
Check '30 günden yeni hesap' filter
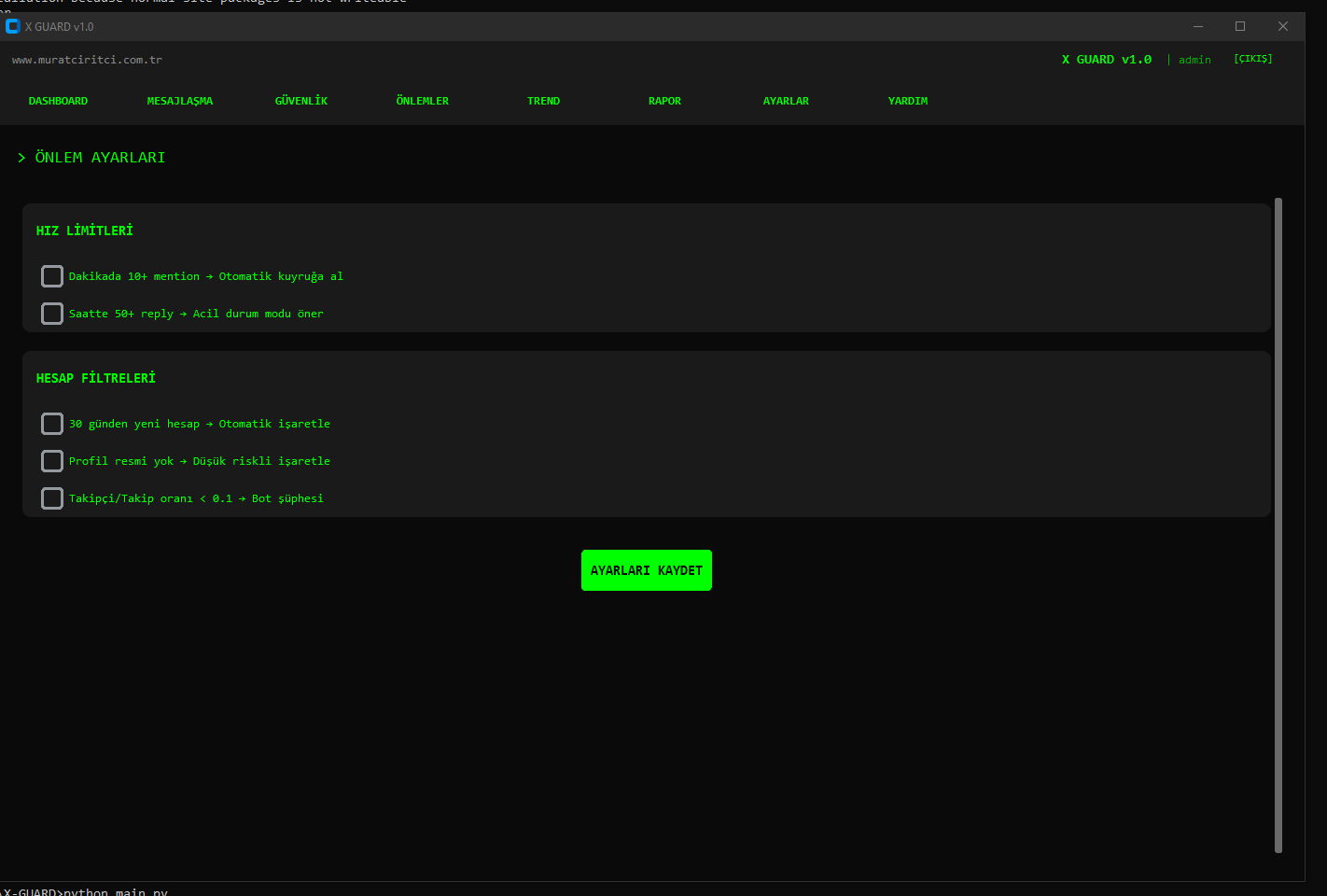52,424
